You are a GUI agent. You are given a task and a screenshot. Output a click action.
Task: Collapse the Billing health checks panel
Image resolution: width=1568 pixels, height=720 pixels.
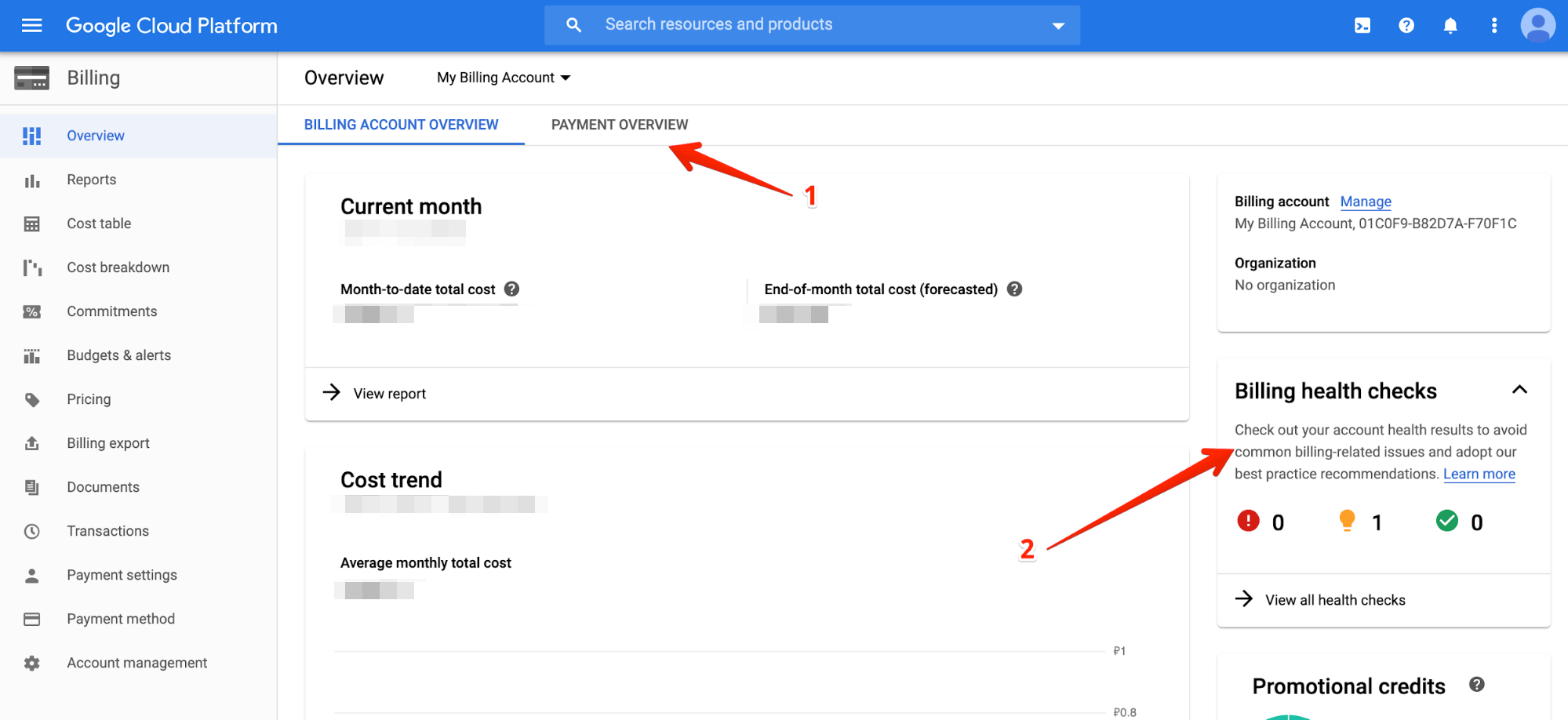tap(1519, 390)
